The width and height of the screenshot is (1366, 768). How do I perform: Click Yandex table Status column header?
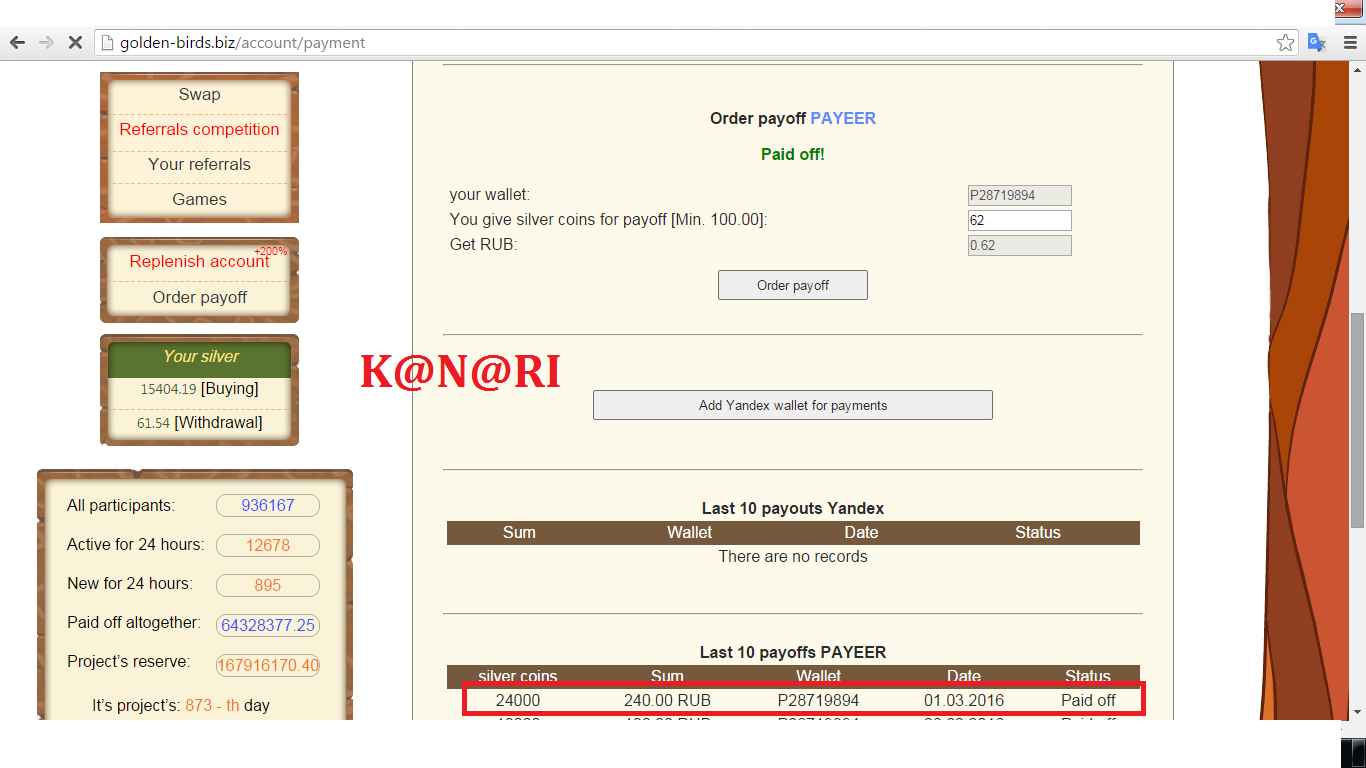tap(1037, 532)
